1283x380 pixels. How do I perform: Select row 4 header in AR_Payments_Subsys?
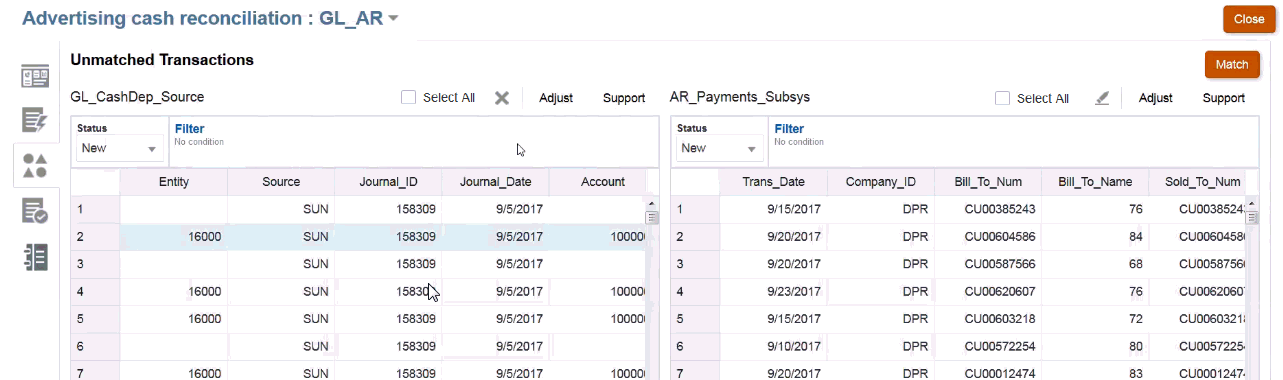(695, 291)
